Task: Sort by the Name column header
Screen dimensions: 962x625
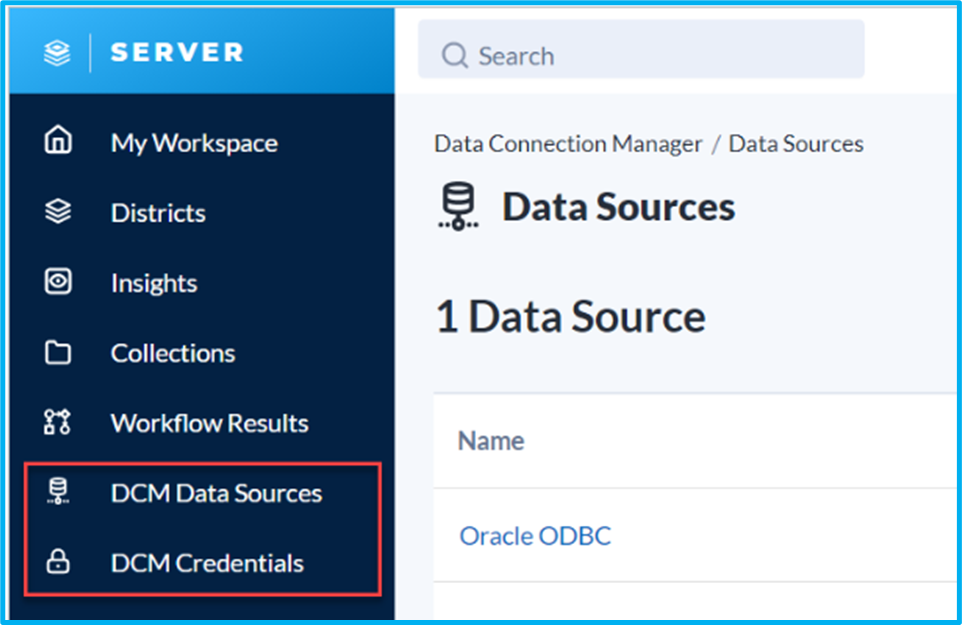Action: coord(490,440)
